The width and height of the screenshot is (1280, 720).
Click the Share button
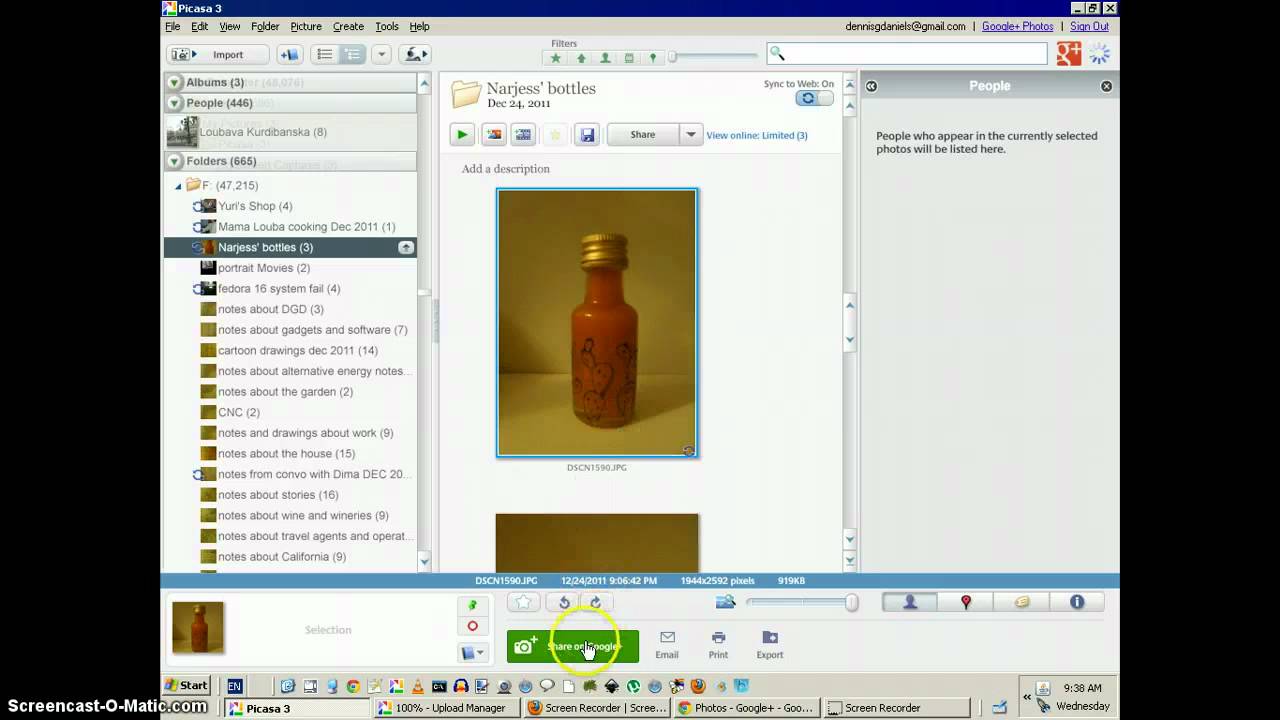pyautogui.click(x=643, y=135)
